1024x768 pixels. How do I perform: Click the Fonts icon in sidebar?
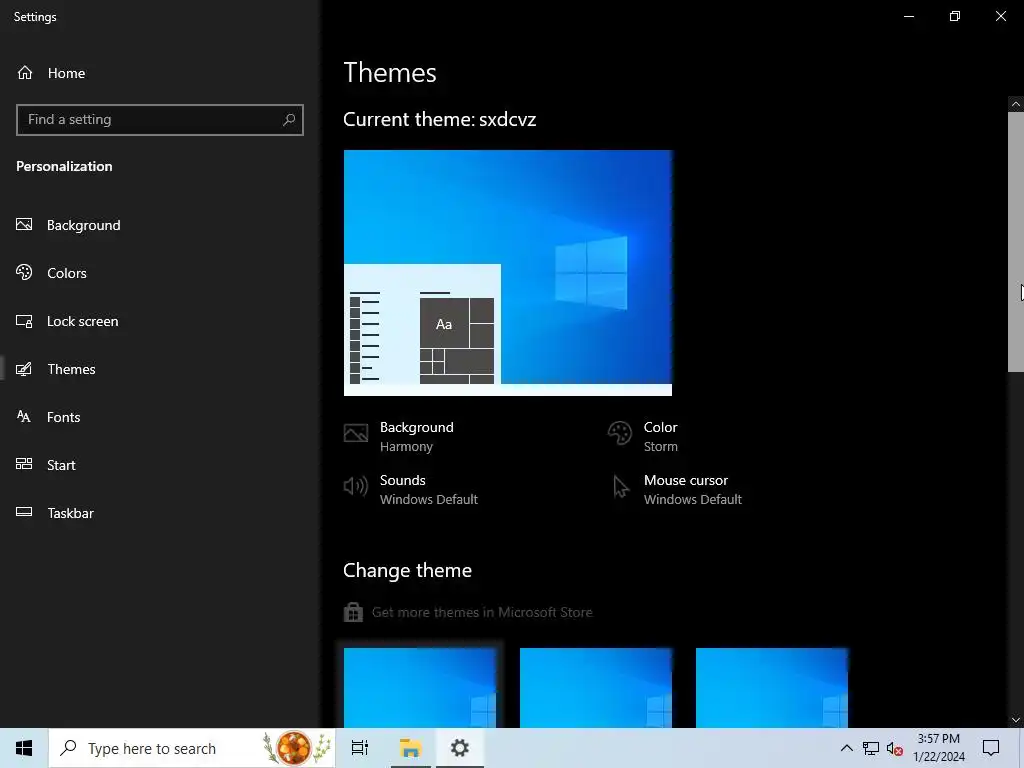24,417
